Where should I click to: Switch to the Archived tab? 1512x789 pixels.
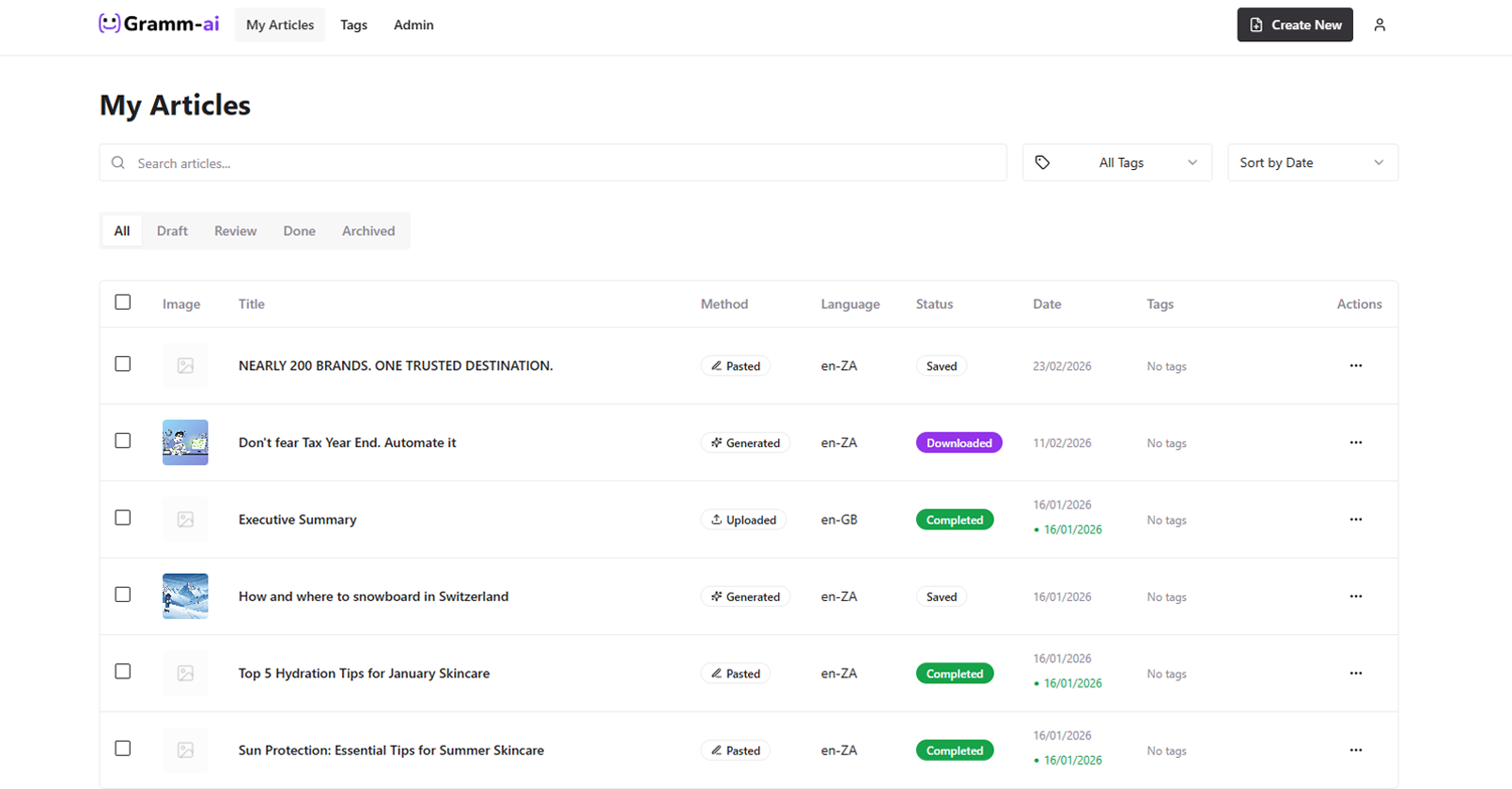(x=368, y=231)
